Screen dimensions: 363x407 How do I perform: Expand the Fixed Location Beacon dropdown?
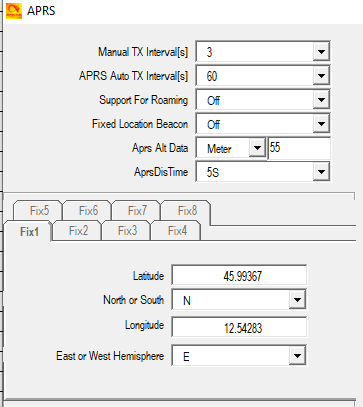pyautogui.click(x=263, y=124)
